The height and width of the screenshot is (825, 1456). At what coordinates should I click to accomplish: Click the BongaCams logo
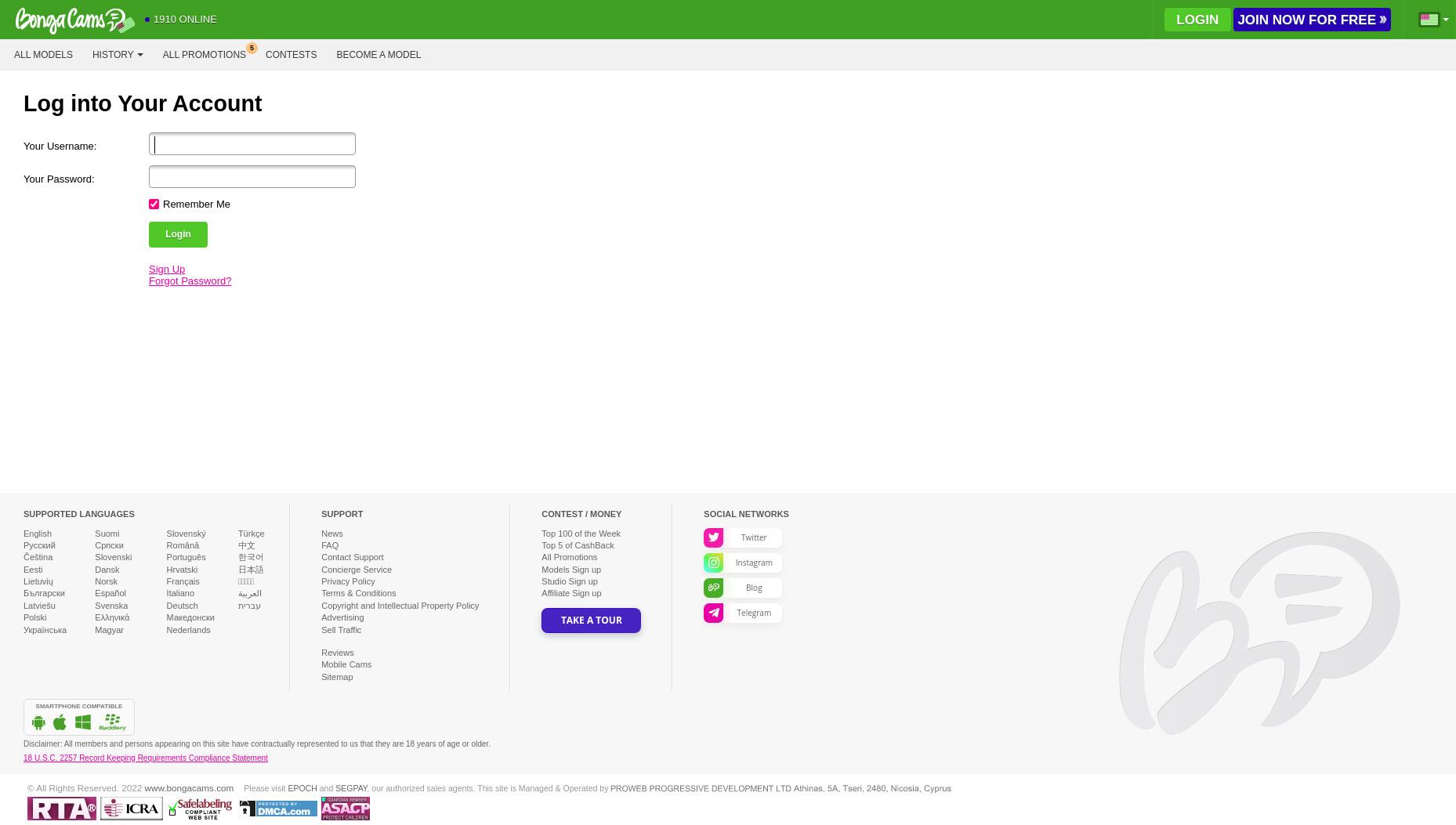(x=75, y=20)
